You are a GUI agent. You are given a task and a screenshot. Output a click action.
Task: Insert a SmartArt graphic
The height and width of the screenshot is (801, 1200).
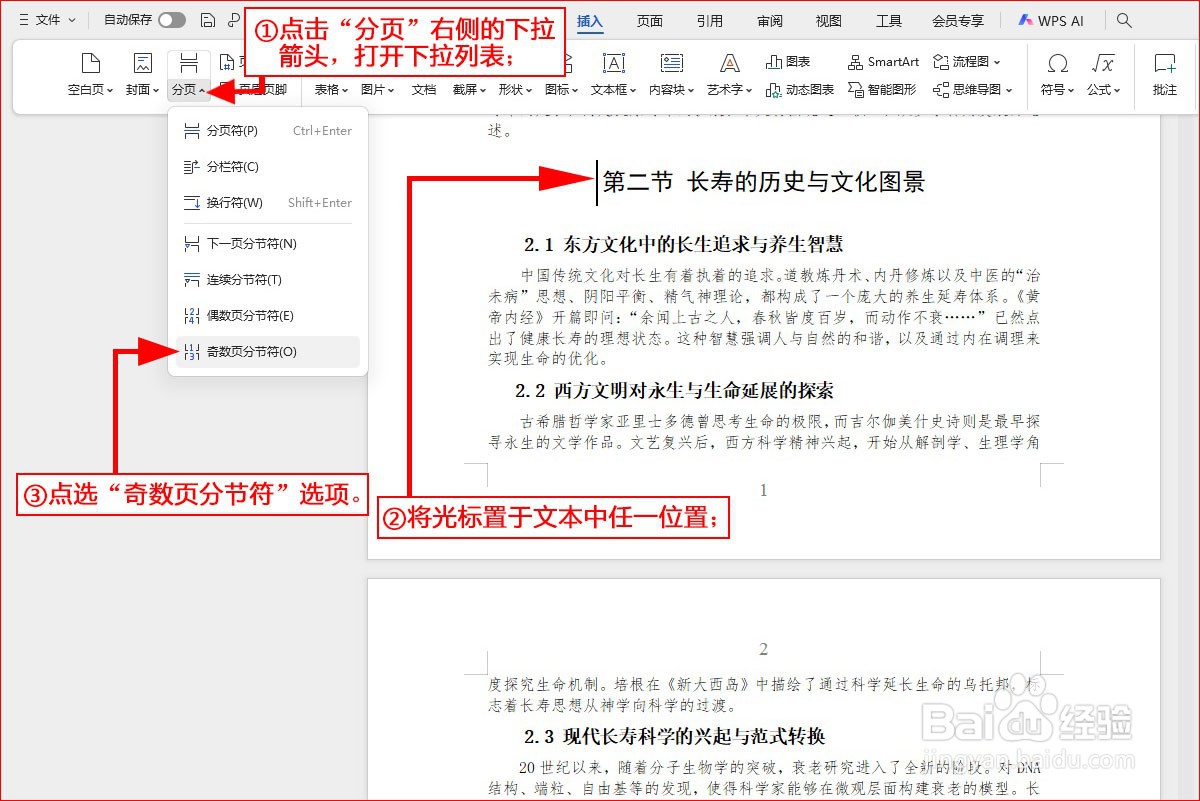point(883,61)
